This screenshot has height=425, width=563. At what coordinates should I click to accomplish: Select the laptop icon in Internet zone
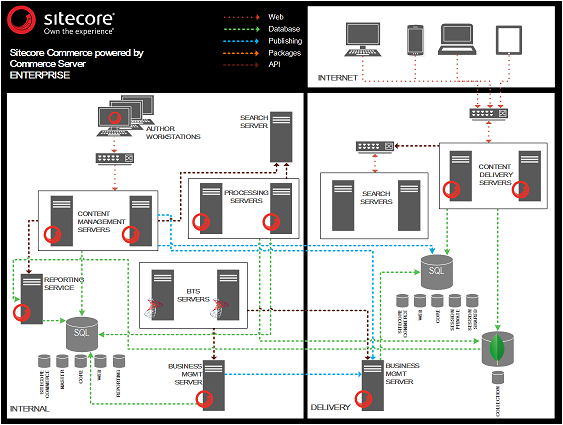[x=457, y=39]
